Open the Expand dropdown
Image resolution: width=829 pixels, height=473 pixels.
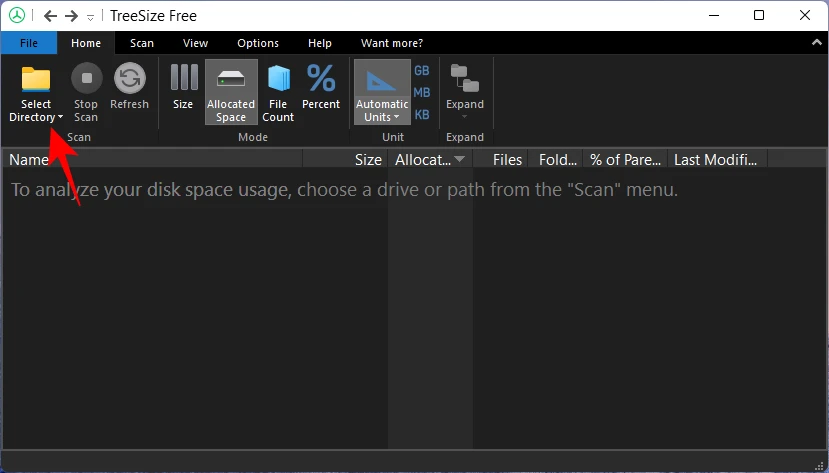point(464,90)
